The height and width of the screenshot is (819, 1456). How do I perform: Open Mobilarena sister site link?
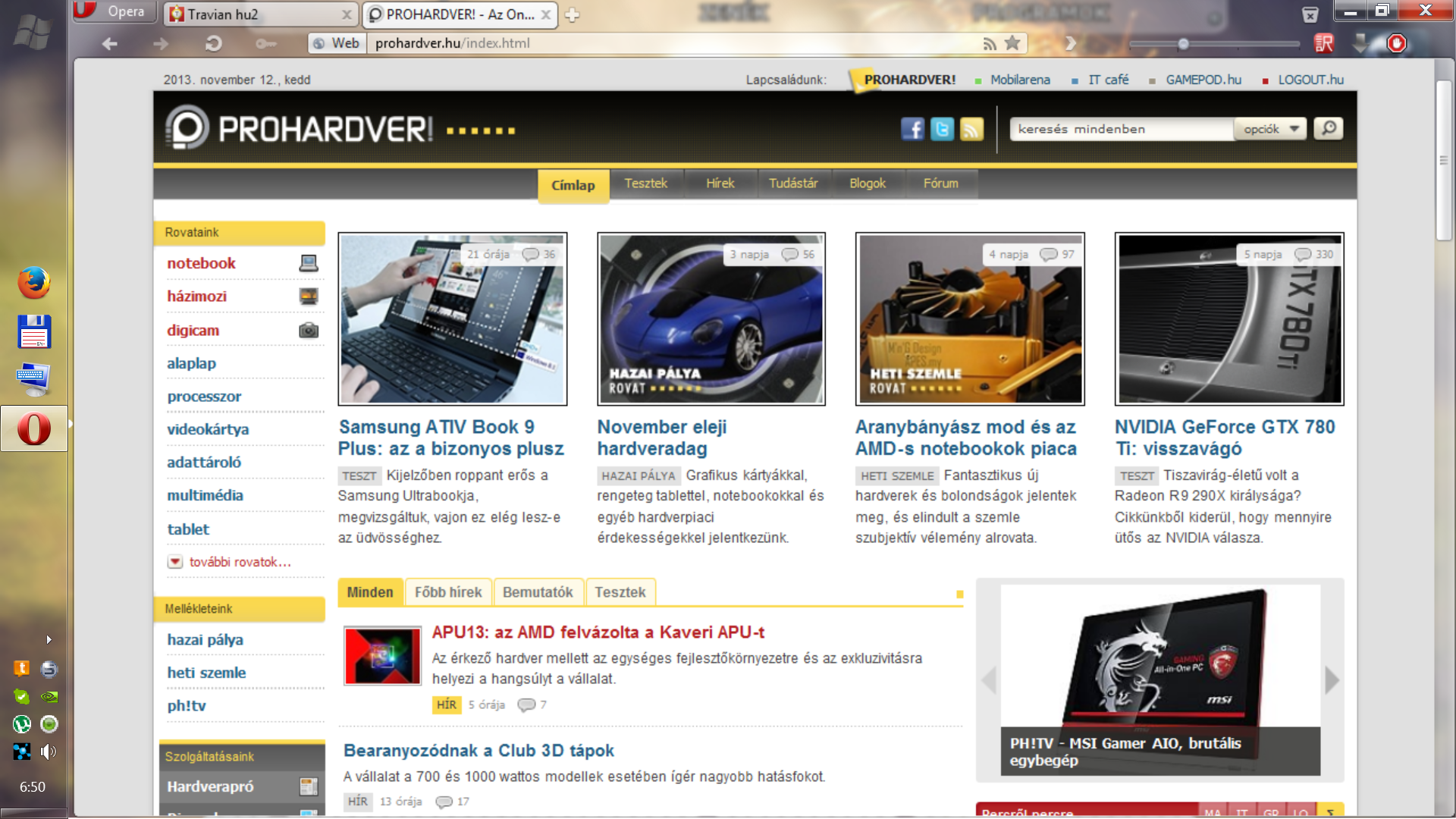(x=1020, y=80)
